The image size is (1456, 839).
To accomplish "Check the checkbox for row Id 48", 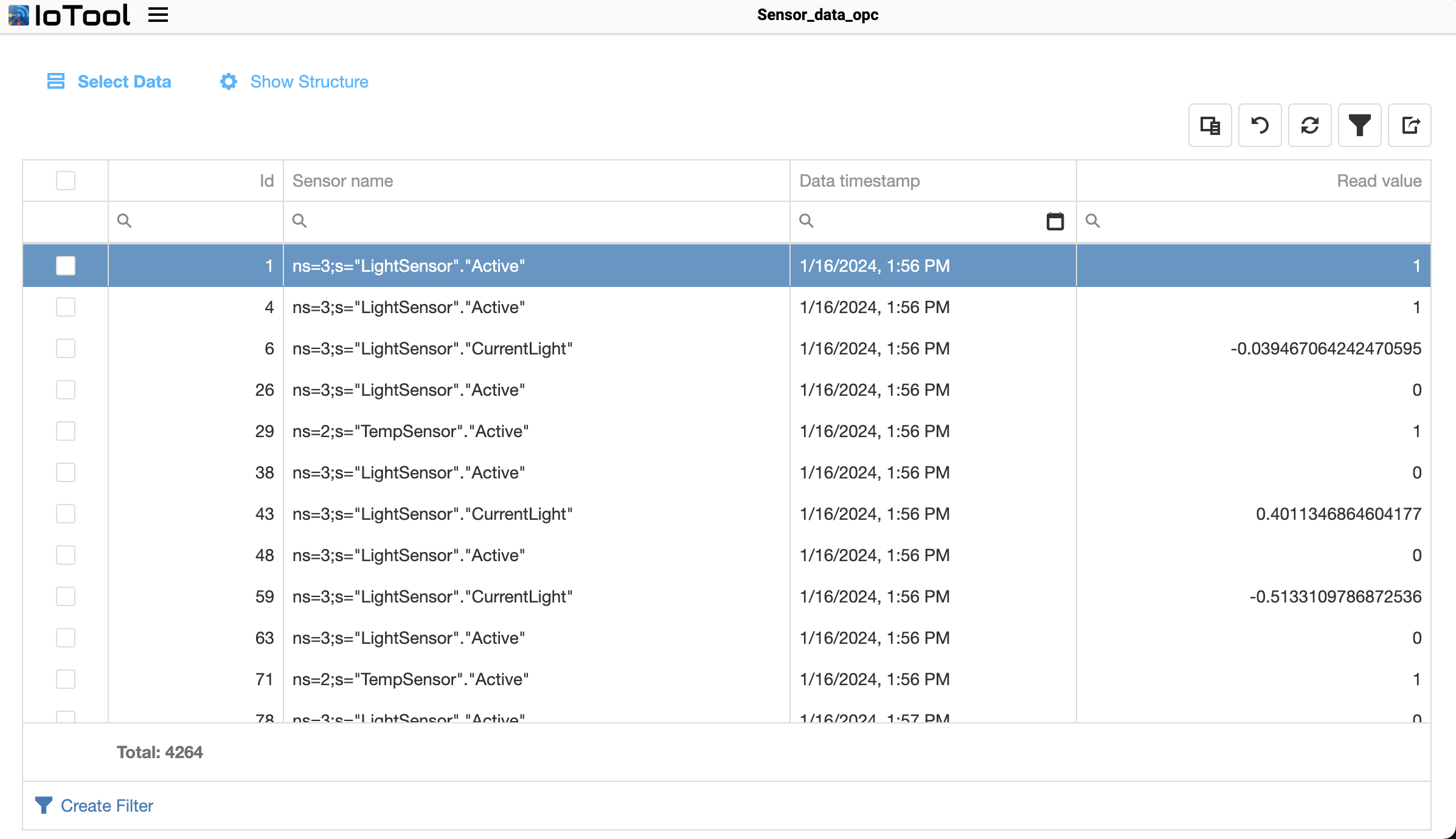I will tap(66, 555).
